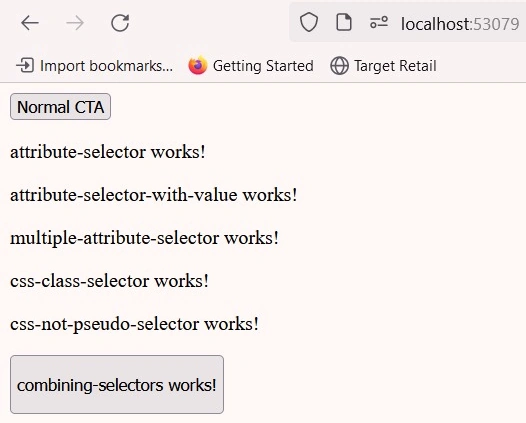Click the Normal CTA button
The width and height of the screenshot is (526, 423).
(x=60, y=107)
